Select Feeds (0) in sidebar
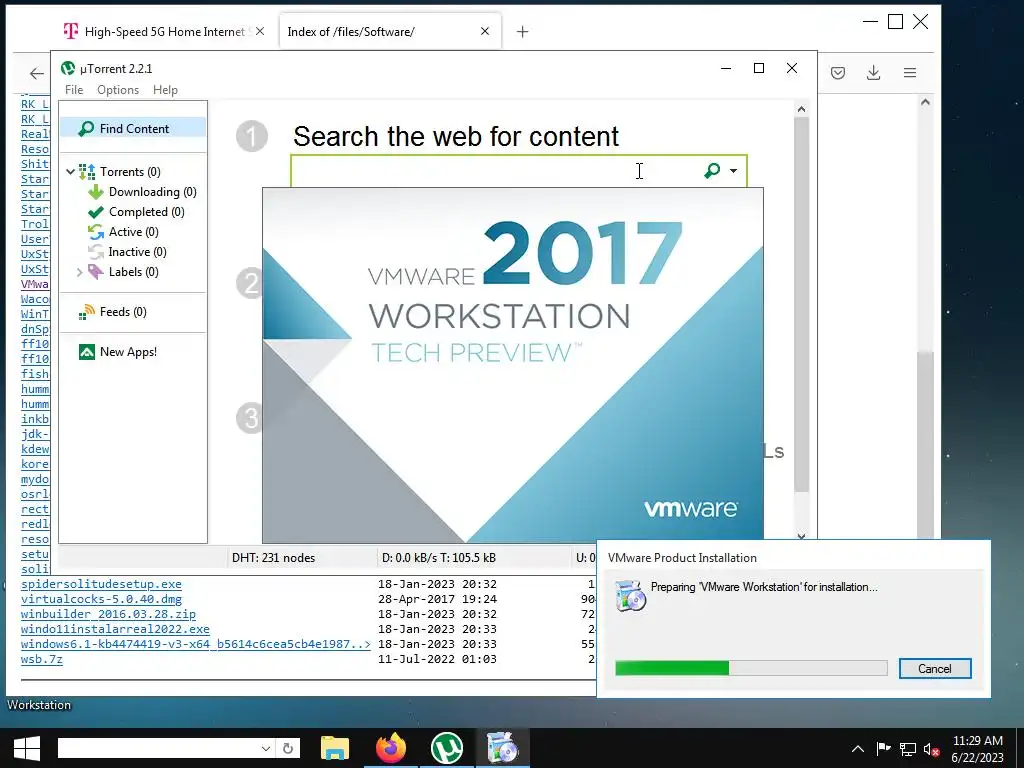Image resolution: width=1024 pixels, height=768 pixels. (x=123, y=312)
